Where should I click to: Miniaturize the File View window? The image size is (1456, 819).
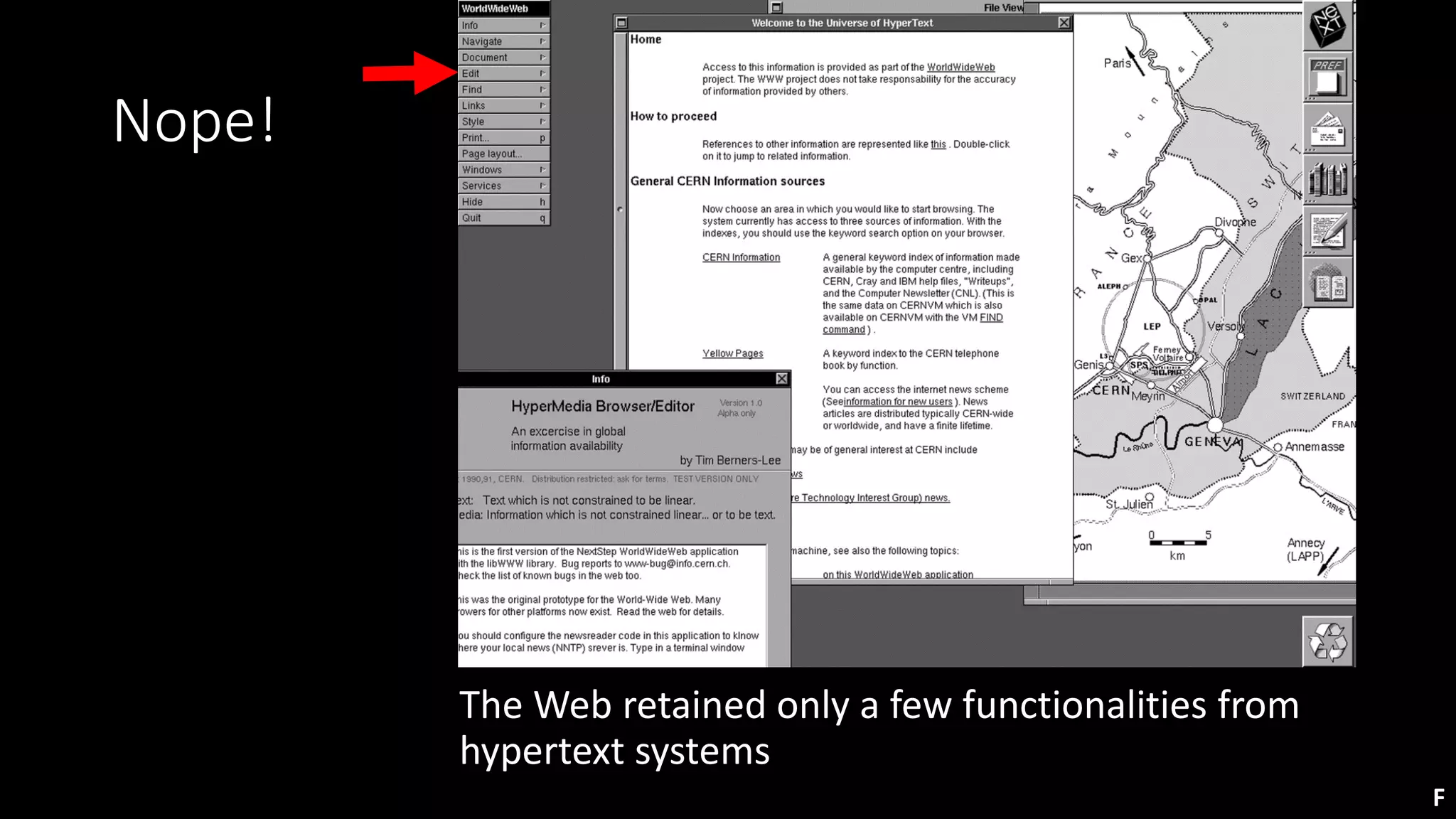click(776, 8)
